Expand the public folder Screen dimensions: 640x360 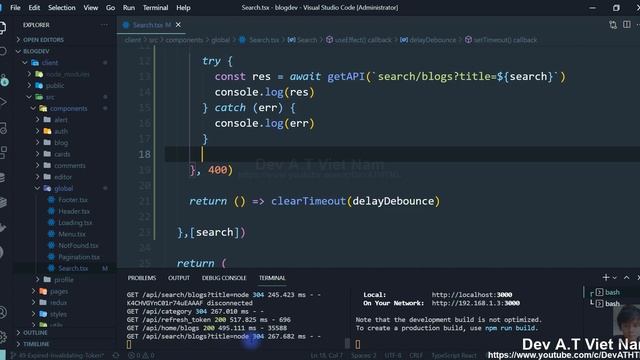click(x=55, y=85)
